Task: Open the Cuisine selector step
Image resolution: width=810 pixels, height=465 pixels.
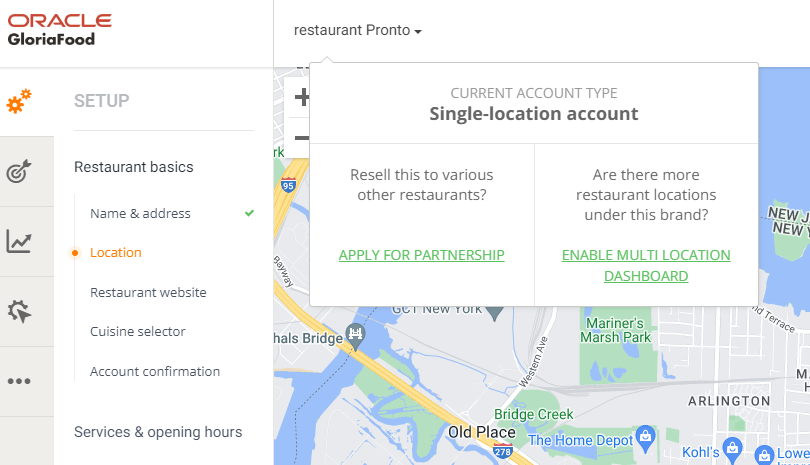Action: click(x=137, y=332)
